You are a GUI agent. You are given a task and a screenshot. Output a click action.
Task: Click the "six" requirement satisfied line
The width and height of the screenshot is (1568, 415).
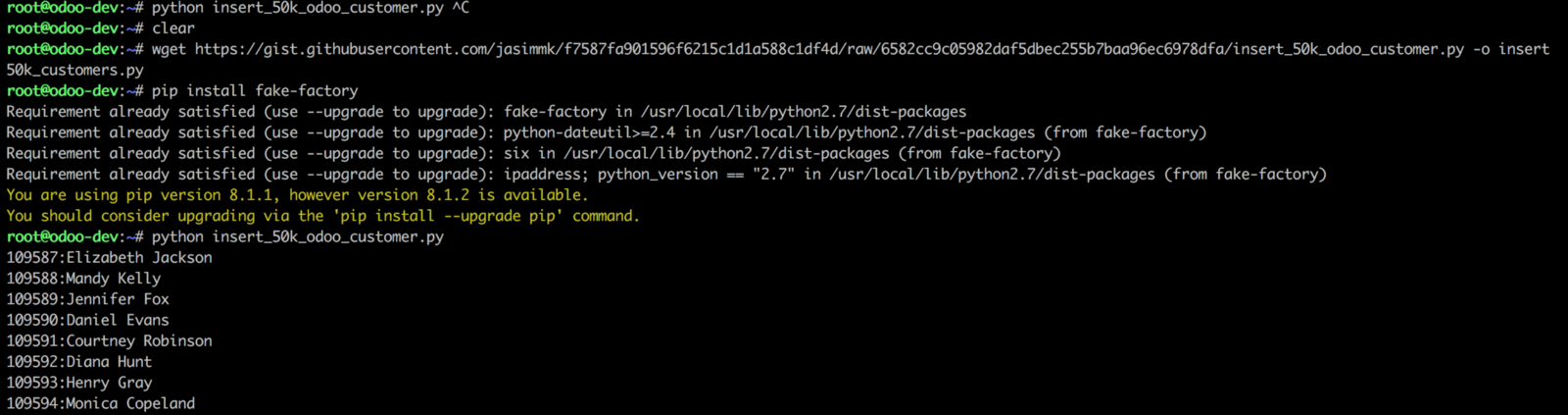click(533, 153)
